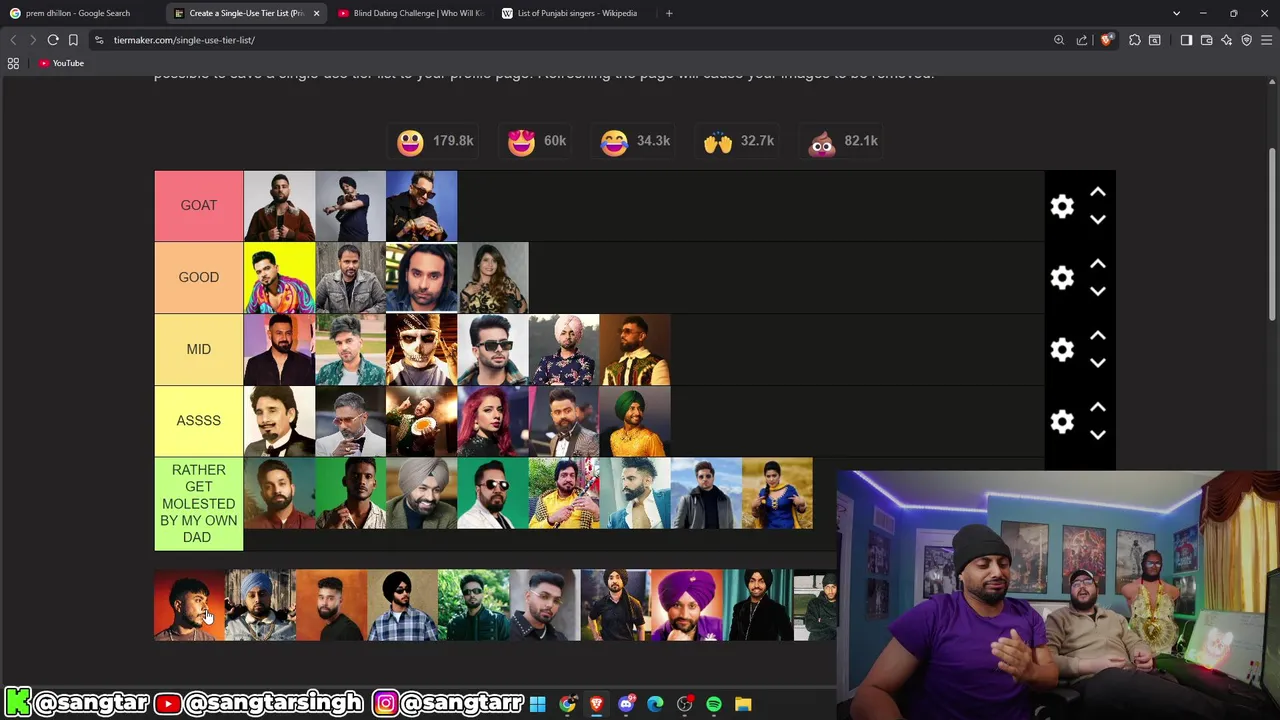Open settings gear for the GOAT tier row
The width and height of the screenshot is (1280, 720).
tap(1062, 206)
